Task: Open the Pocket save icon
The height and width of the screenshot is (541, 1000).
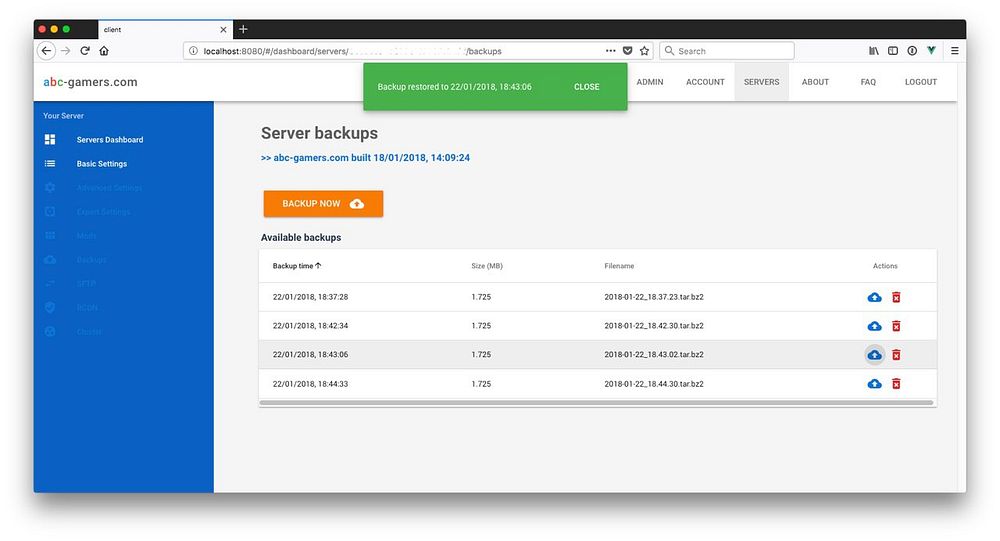Action: pyautogui.click(x=628, y=51)
